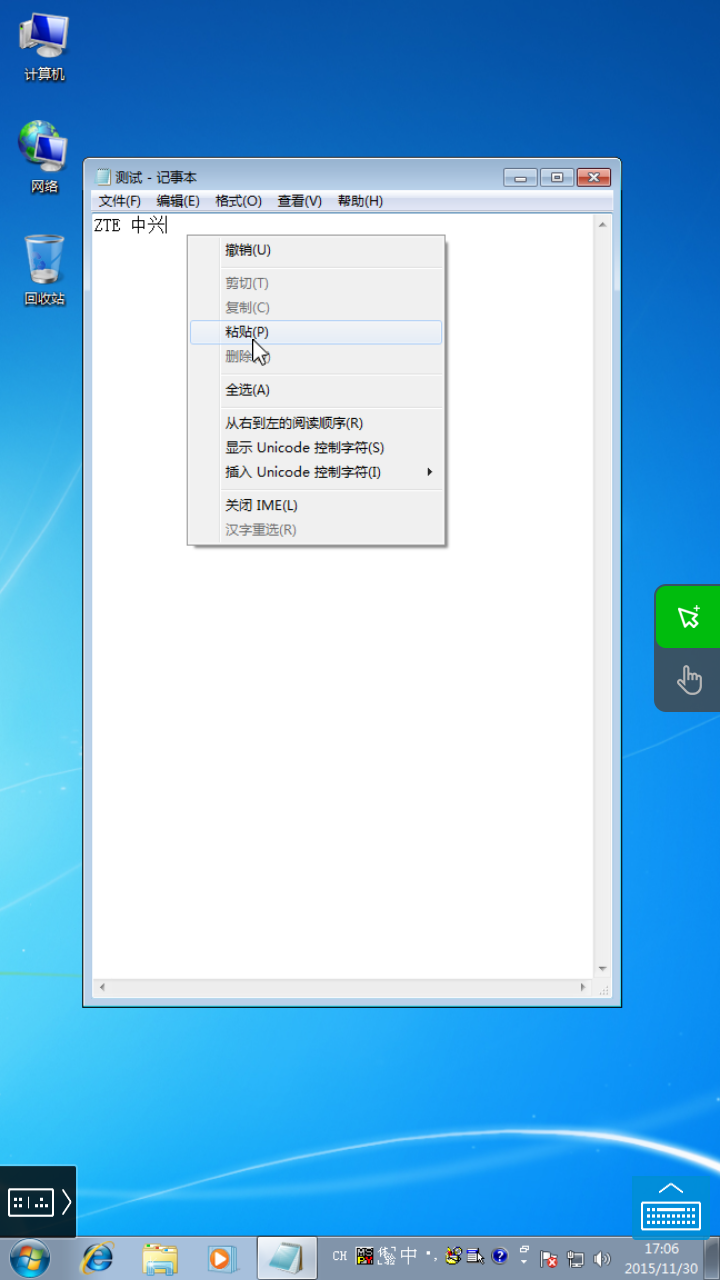Open the 查看(V) menu
720x1280 pixels.
pyautogui.click(x=299, y=201)
